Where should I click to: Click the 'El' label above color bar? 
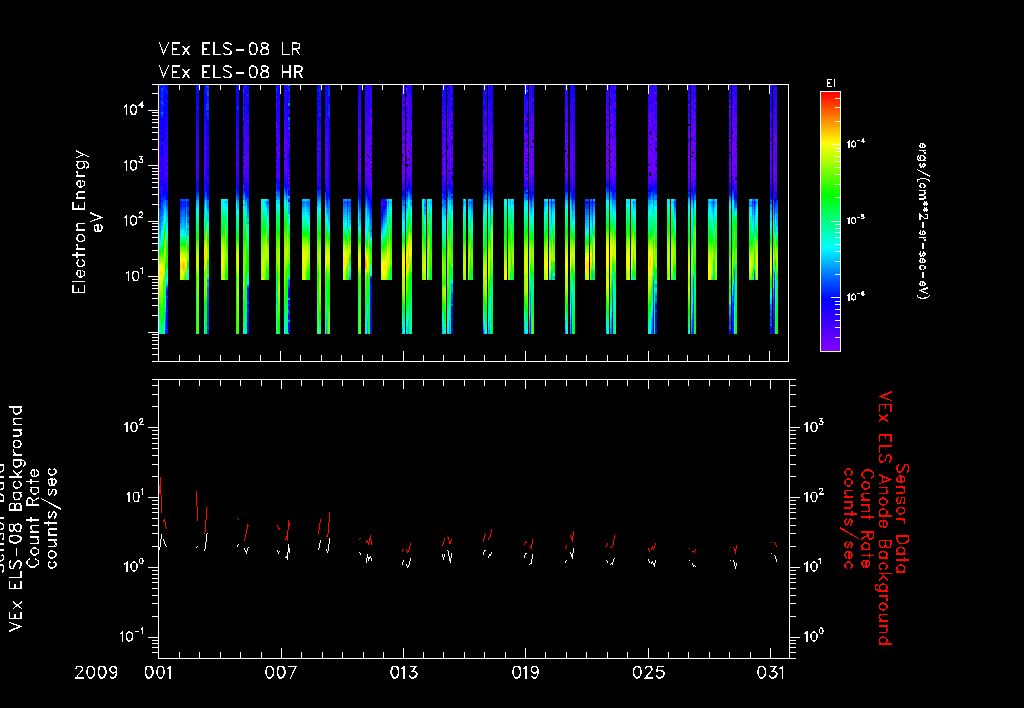(x=831, y=84)
